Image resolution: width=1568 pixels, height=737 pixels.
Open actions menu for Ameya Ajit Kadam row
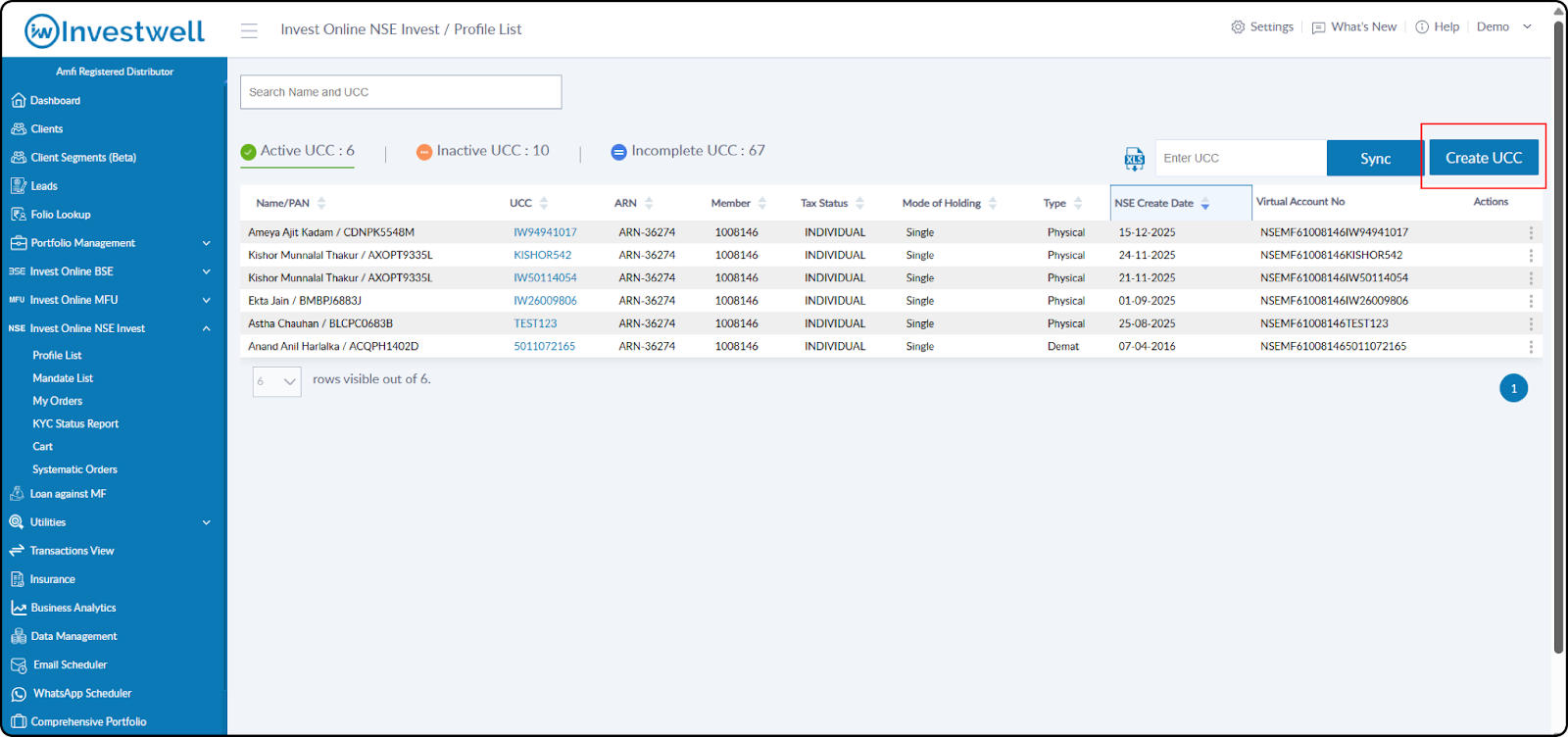tap(1531, 232)
